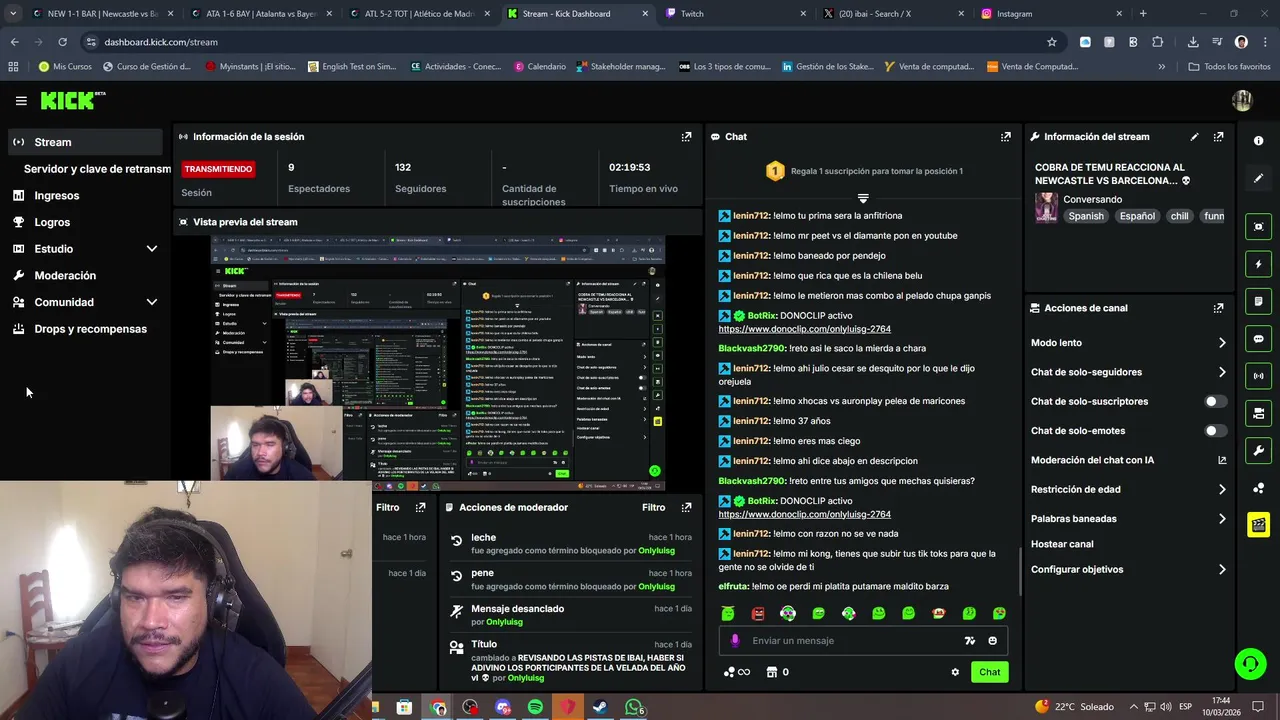Toggle Chat de solo-emotes switch
Viewport: 1280px width, 720px height.
(1215, 431)
